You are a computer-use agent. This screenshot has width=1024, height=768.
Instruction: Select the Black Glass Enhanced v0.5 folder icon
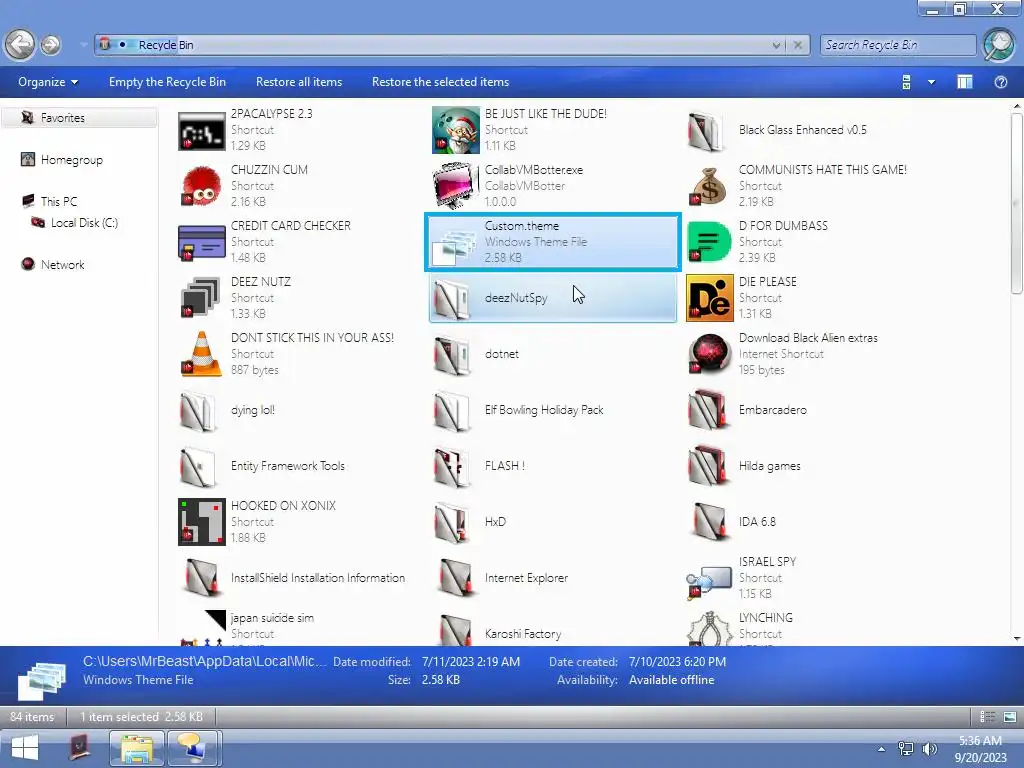click(x=706, y=130)
